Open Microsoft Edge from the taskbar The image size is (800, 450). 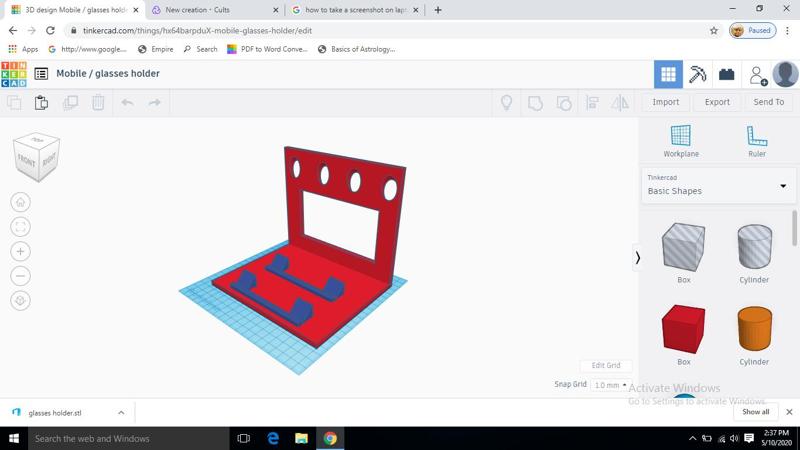273,438
